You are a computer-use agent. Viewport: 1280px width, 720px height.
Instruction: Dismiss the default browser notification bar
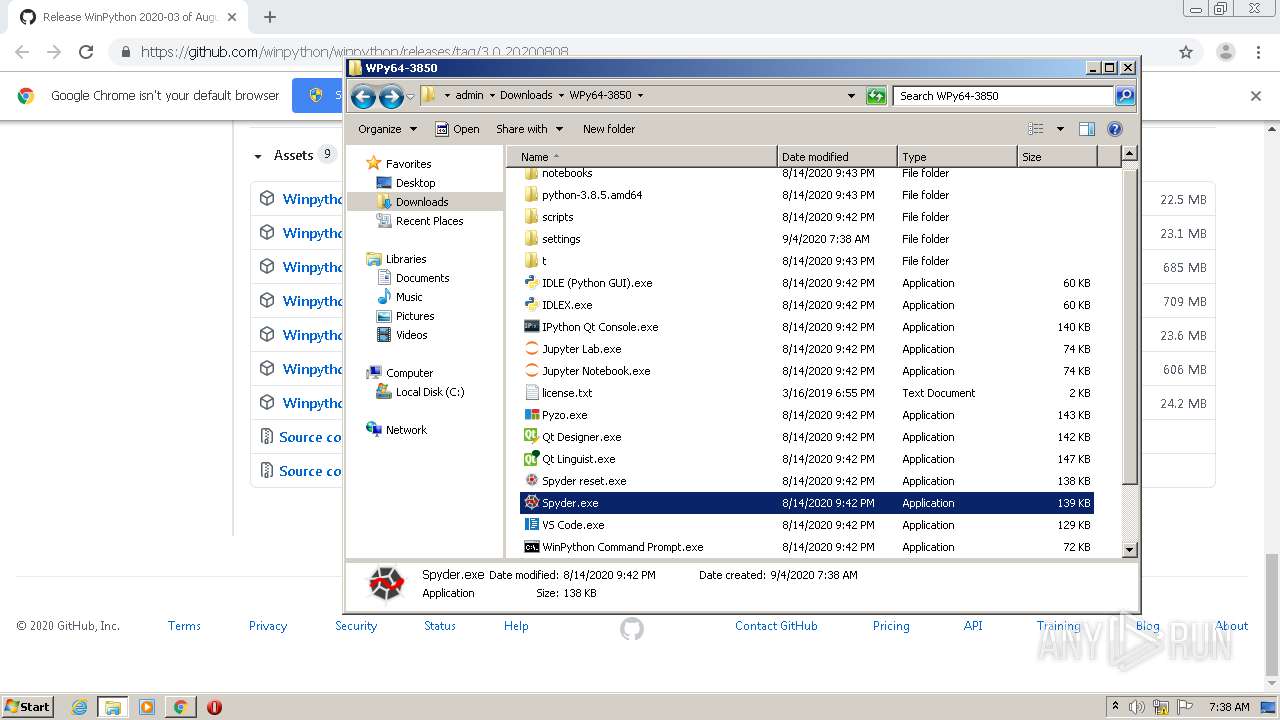(x=1256, y=96)
